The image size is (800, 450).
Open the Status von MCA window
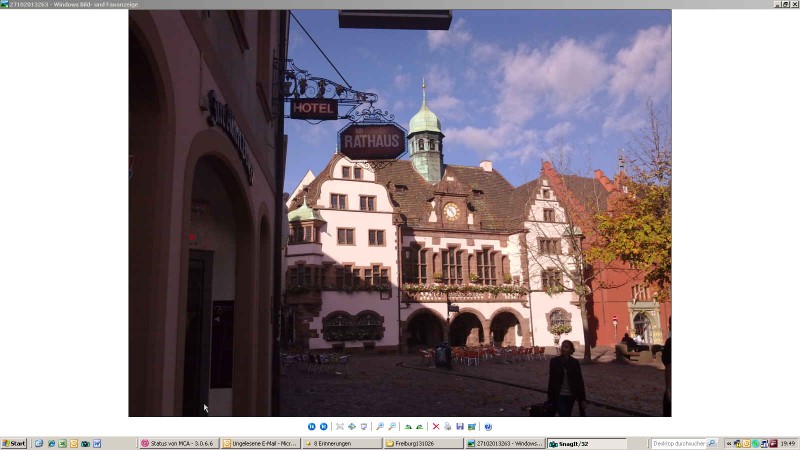(x=178, y=443)
